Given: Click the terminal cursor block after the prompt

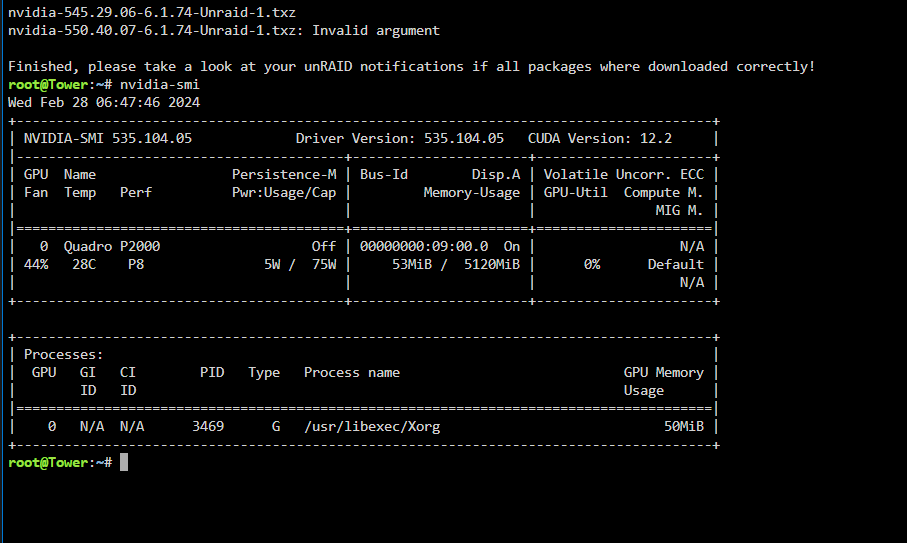Looking at the screenshot, I should pyautogui.click(x=124, y=462).
